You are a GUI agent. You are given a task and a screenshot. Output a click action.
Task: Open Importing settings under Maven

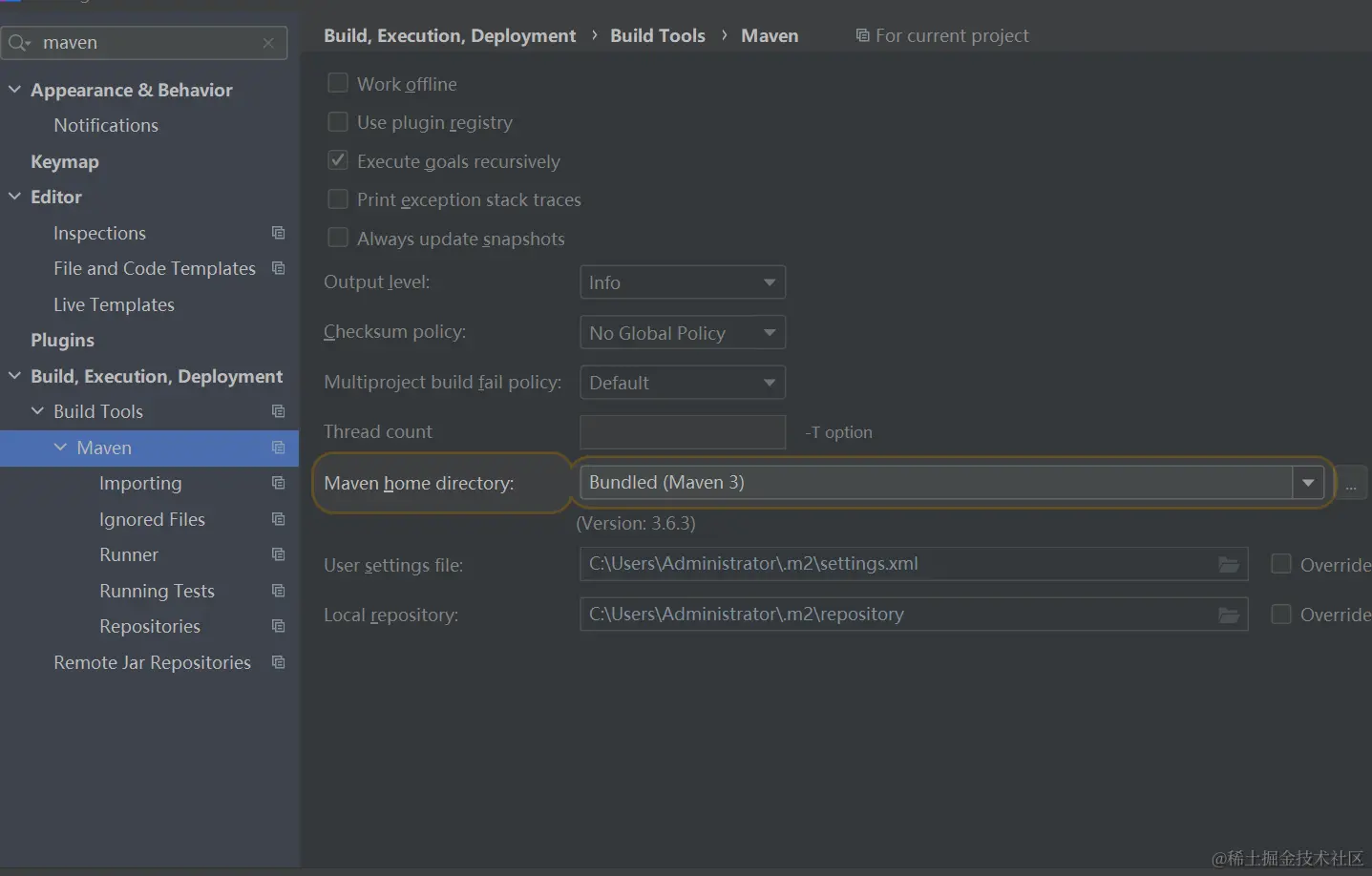[x=140, y=483]
